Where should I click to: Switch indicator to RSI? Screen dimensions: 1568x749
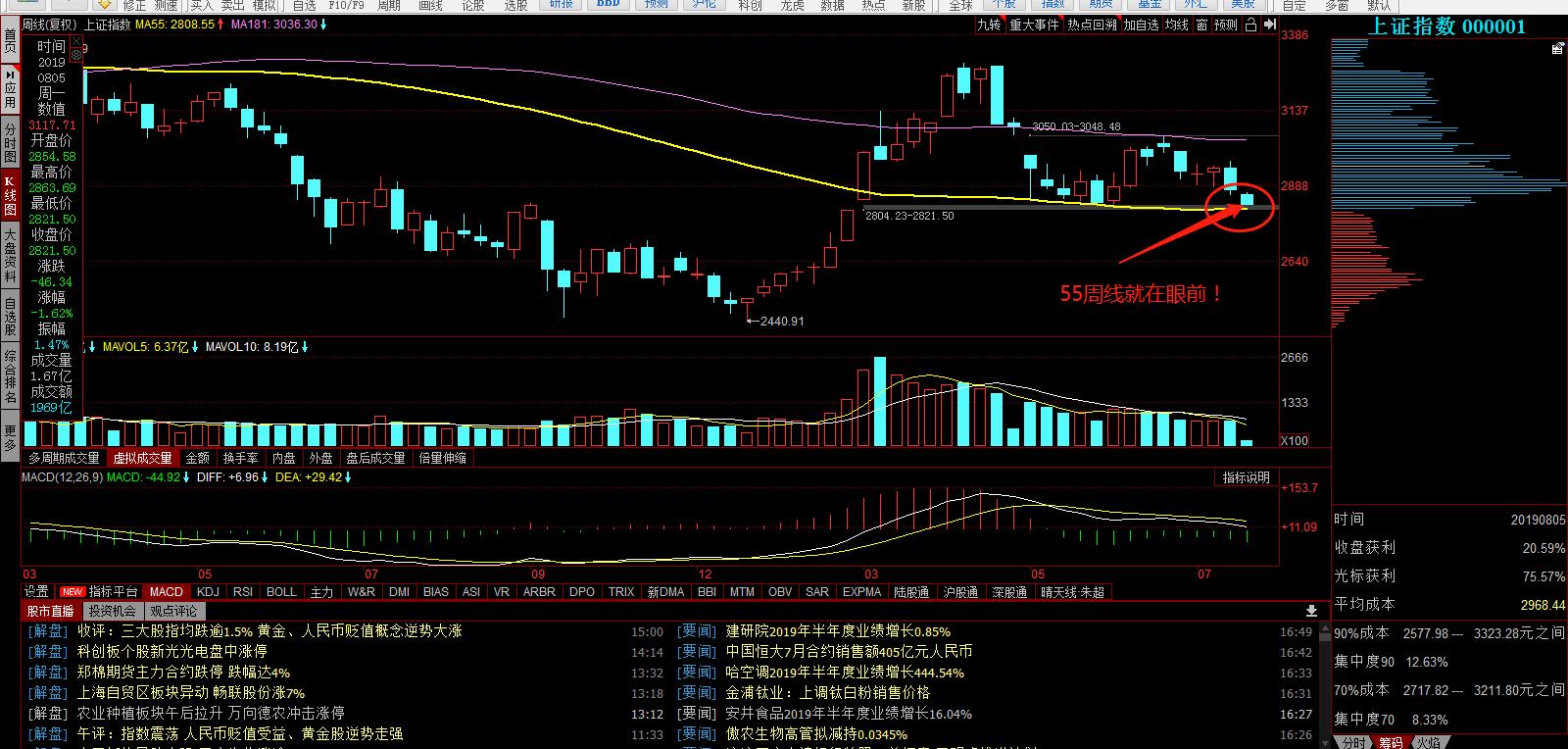click(x=243, y=591)
